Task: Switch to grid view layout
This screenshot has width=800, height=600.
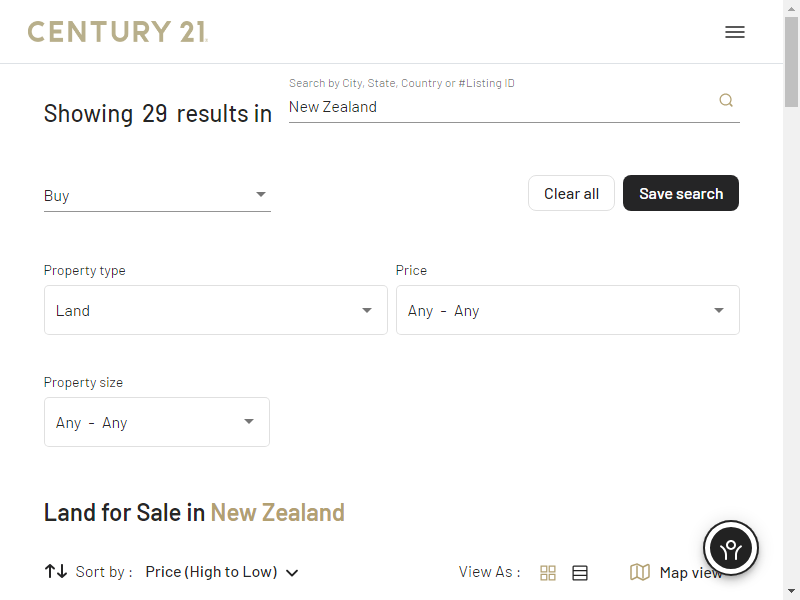Action: point(548,573)
